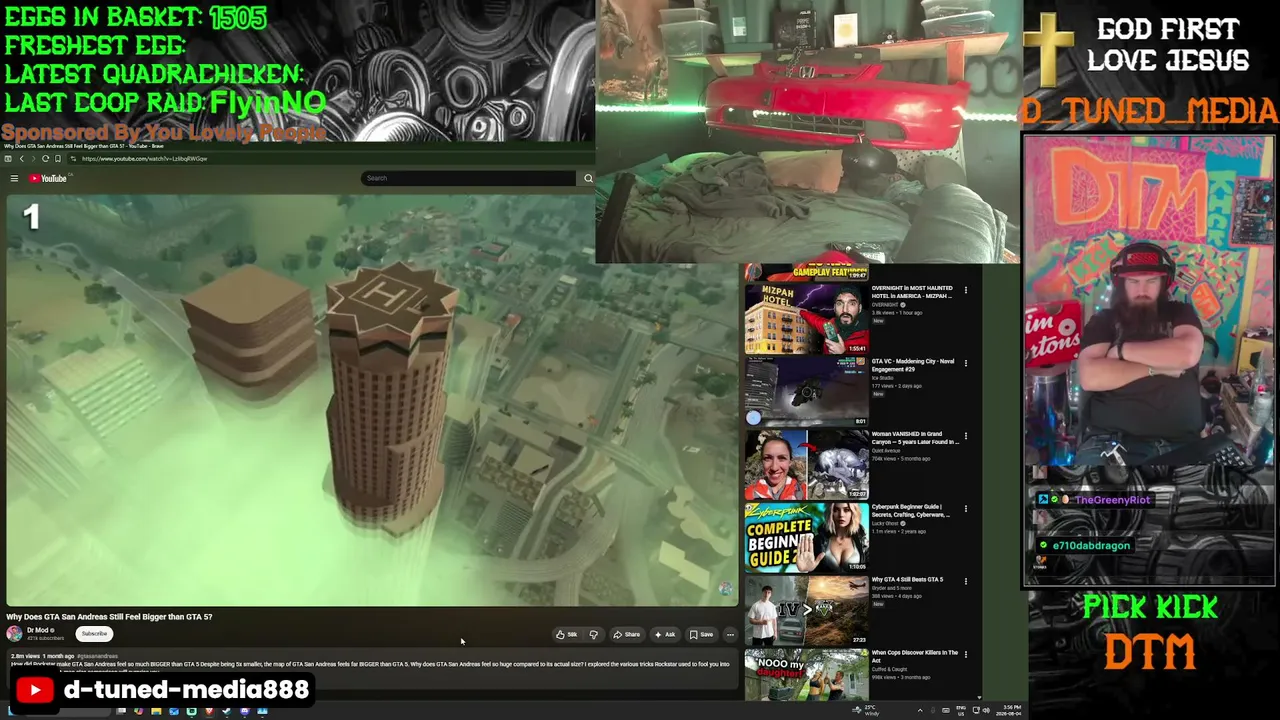Open the Why GTA 4 Still Beats GTA 5 thumbnail
This screenshot has width=1280, height=720.
[x=806, y=611]
